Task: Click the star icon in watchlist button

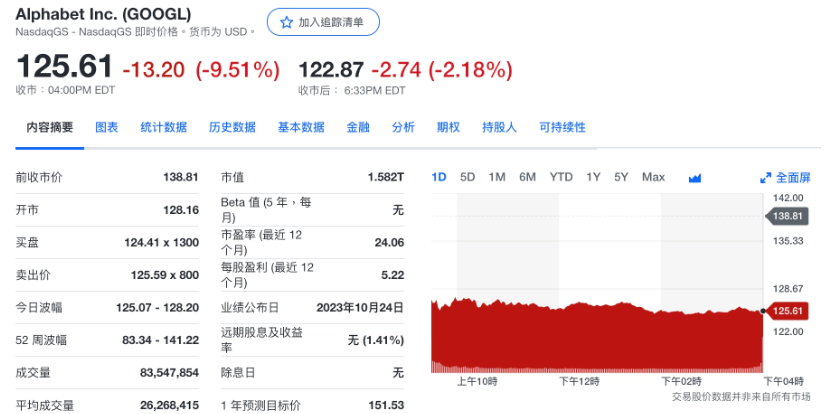Action: pos(286,22)
